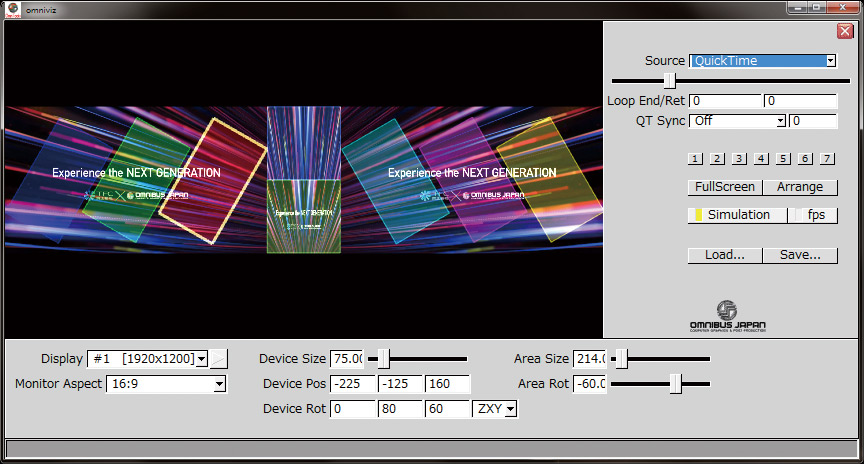This screenshot has width=864, height=464.
Task: Minimize the omniviz window
Action: tap(798, 7)
